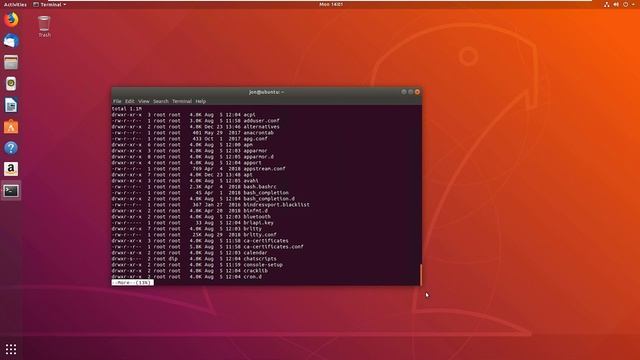Click the power icon in the top bar
Image resolution: width=640 pixels, height=360 pixels.
click(625, 4)
